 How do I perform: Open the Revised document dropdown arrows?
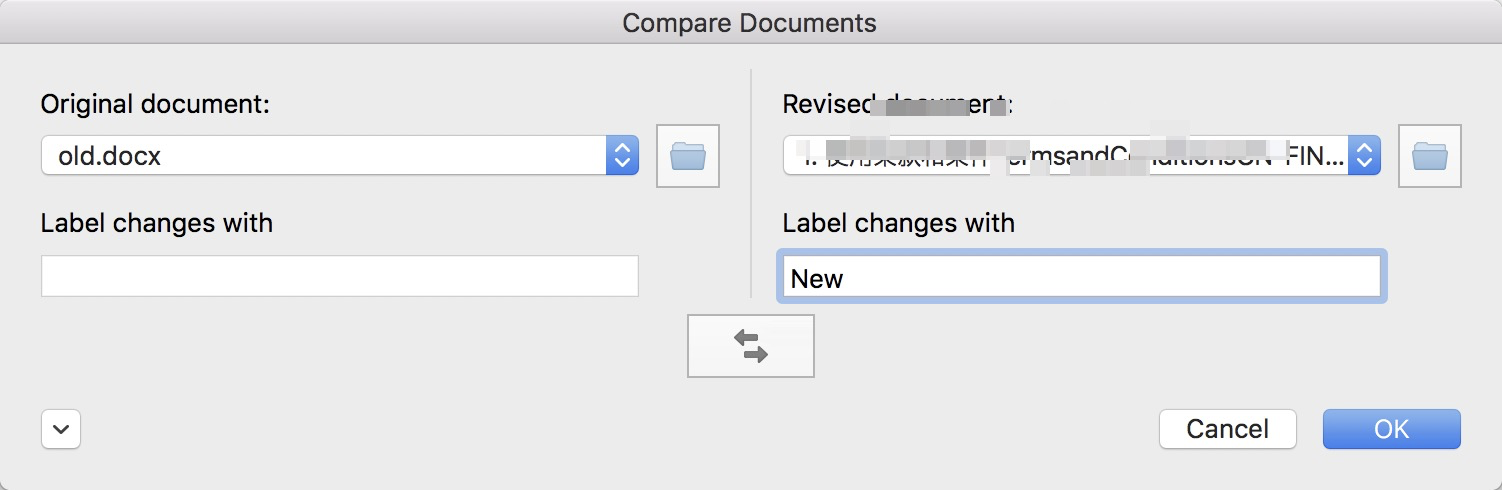coord(1364,156)
